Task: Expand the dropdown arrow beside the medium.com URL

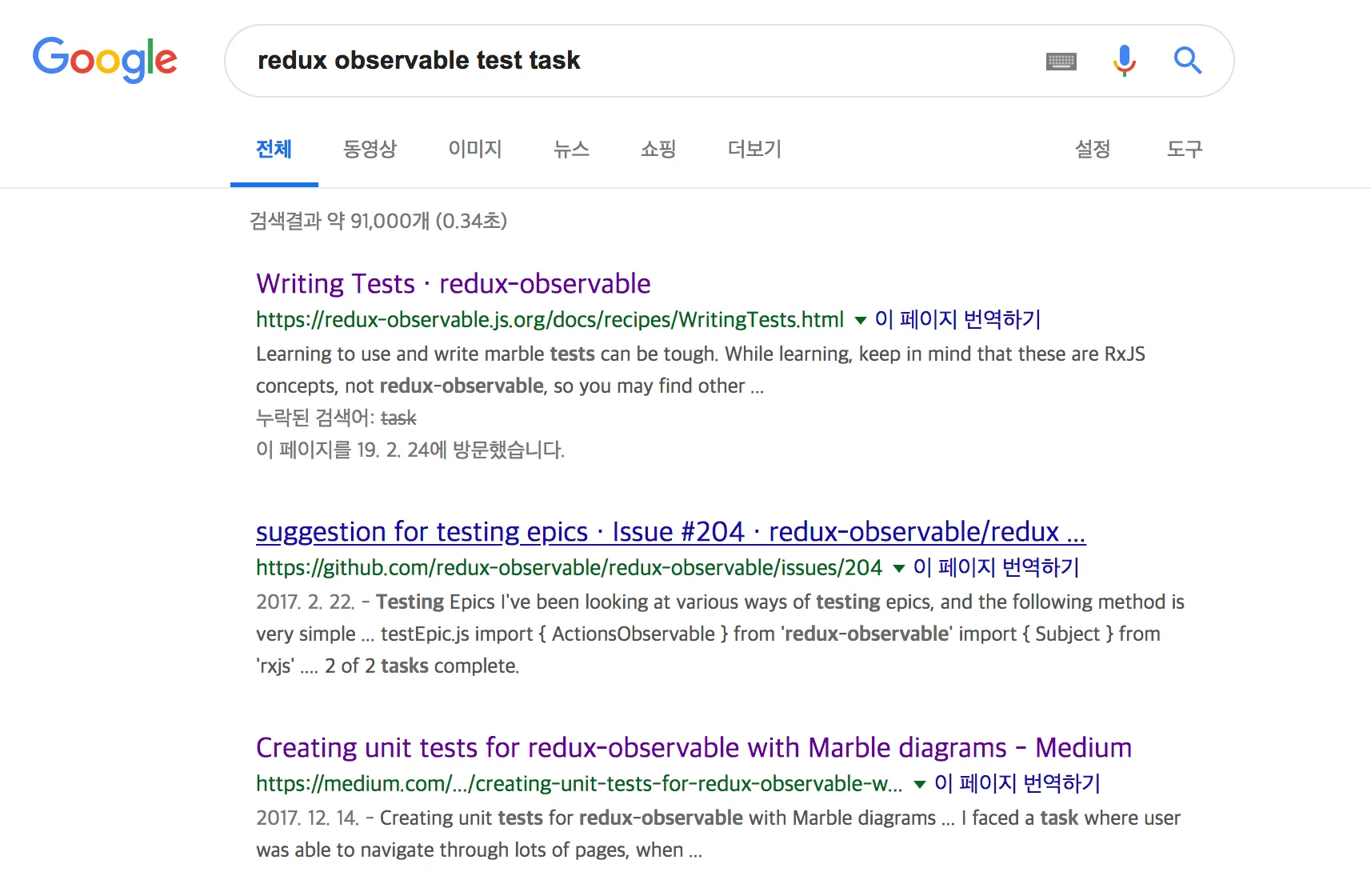Action: coord(920,785)
